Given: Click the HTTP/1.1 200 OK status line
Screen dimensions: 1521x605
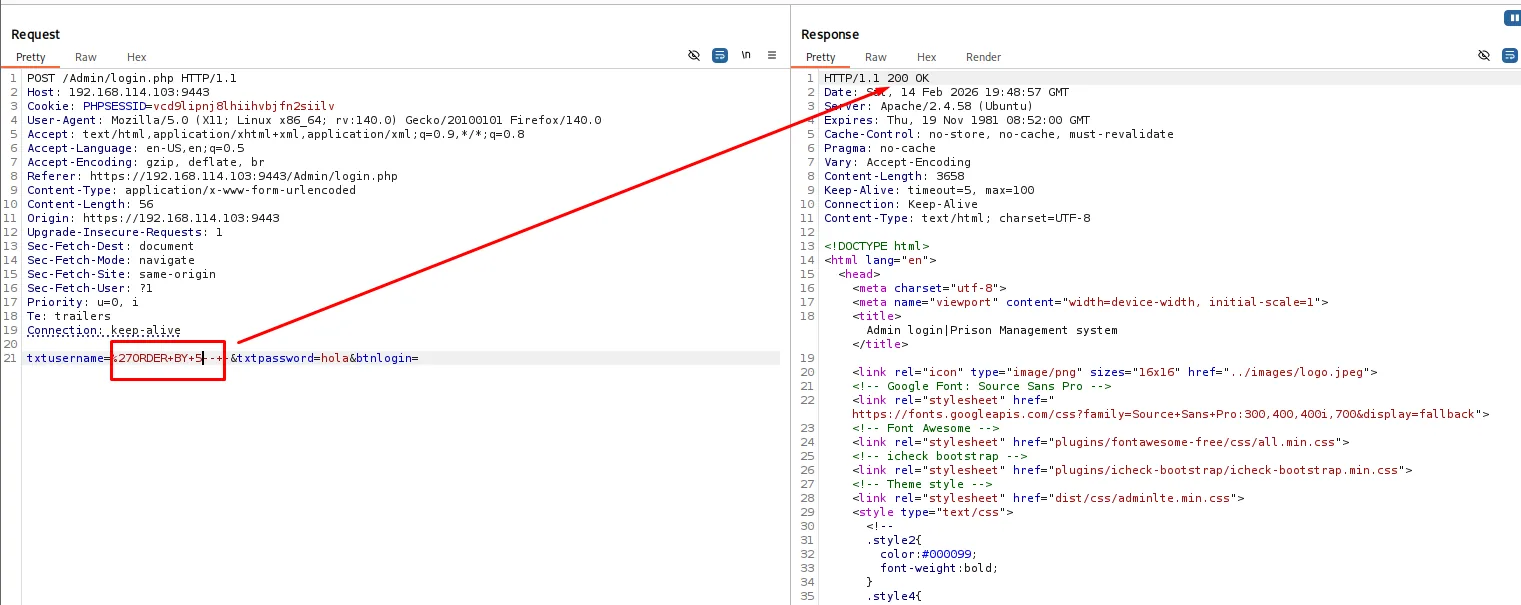Looking at the screenshot, I should tap(876, 78).
